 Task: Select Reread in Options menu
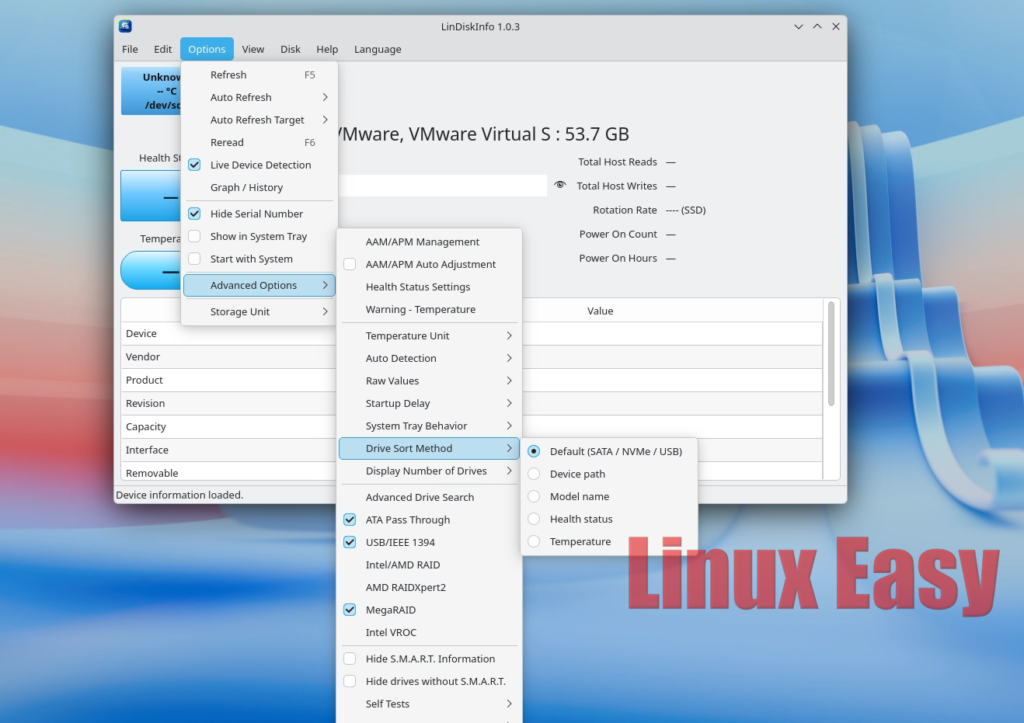[x=259, y=142]
